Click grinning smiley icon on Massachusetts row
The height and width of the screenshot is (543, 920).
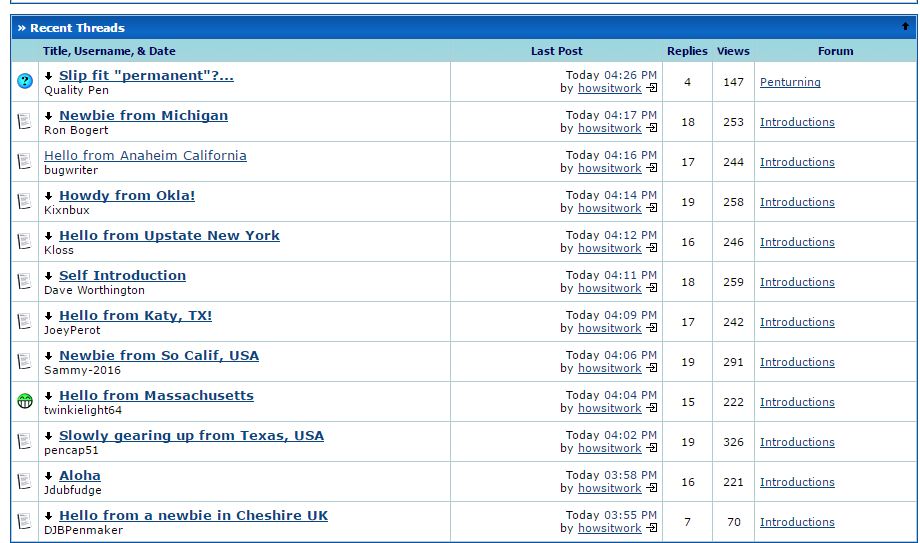[25, 401]
